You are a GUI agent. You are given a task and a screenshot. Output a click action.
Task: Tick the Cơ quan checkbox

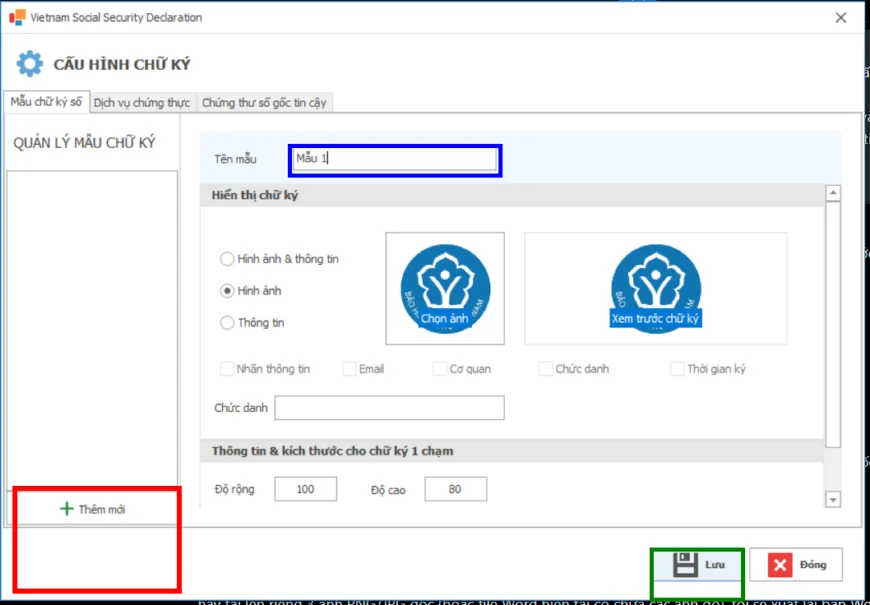point(439,369)
